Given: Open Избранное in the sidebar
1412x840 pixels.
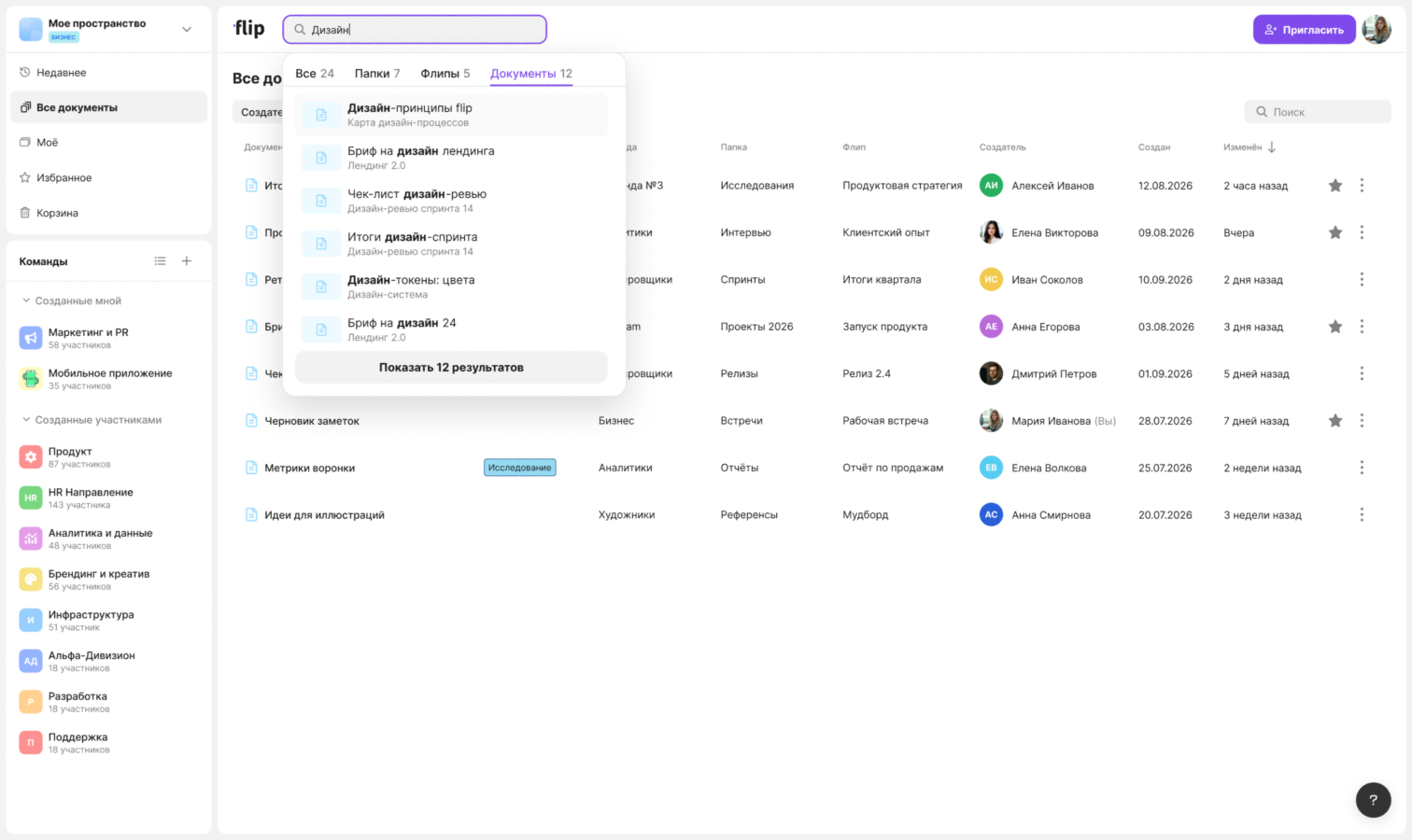Looking at the screenshot, I should click(108, 177).
